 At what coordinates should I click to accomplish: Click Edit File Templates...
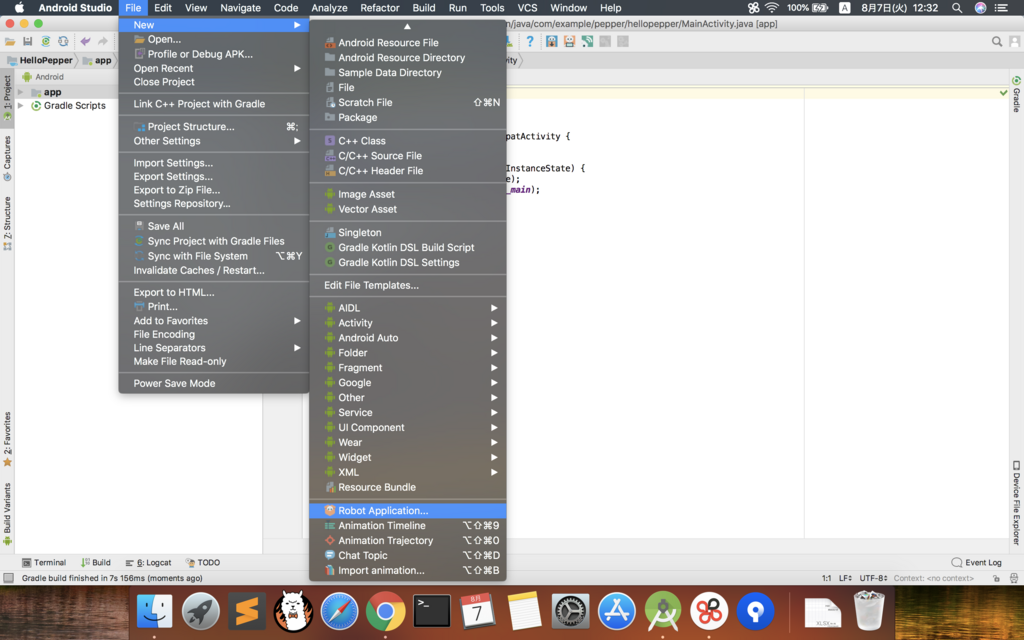coord(408,285)
